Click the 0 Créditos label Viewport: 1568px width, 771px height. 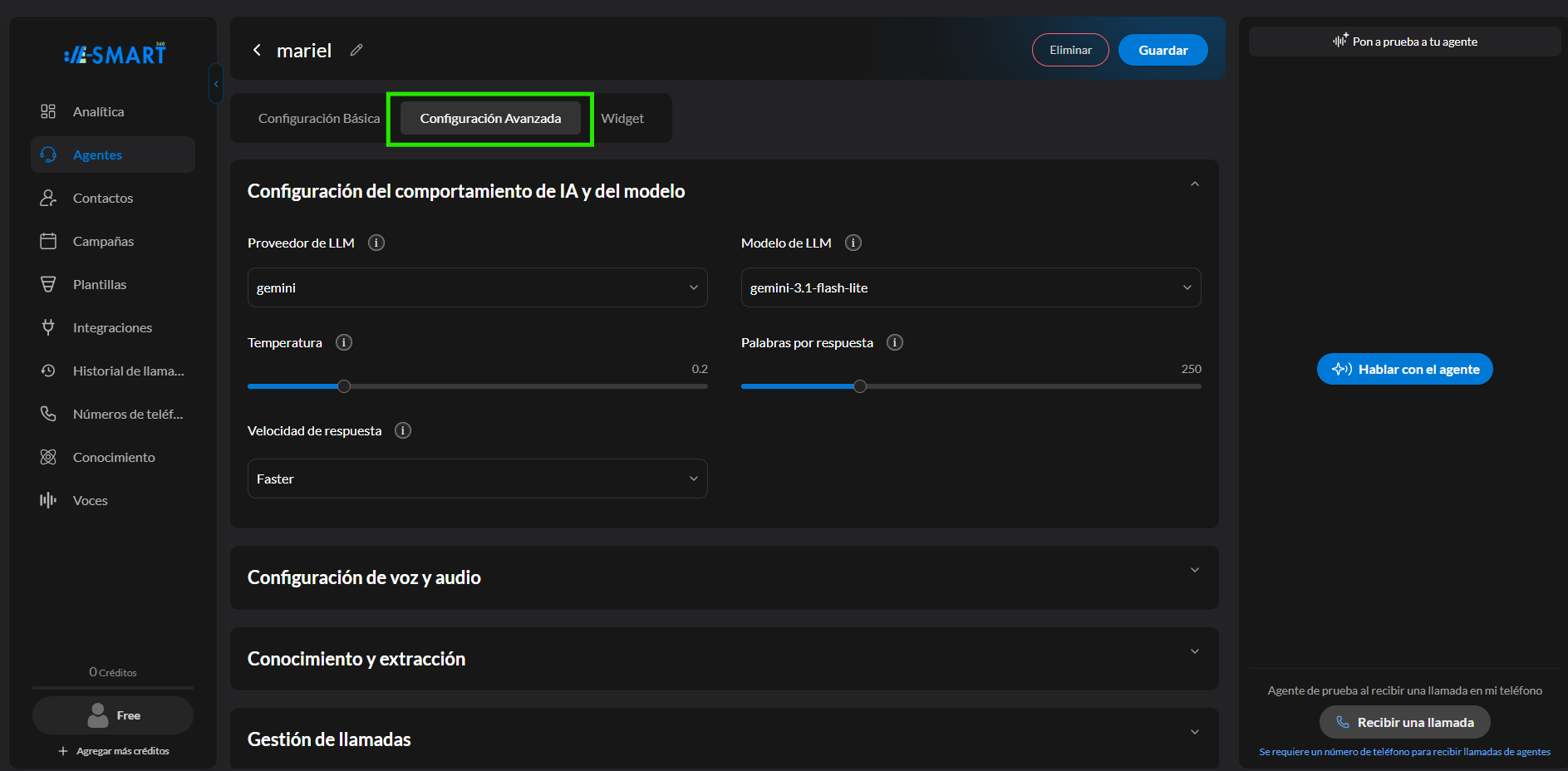113,672
